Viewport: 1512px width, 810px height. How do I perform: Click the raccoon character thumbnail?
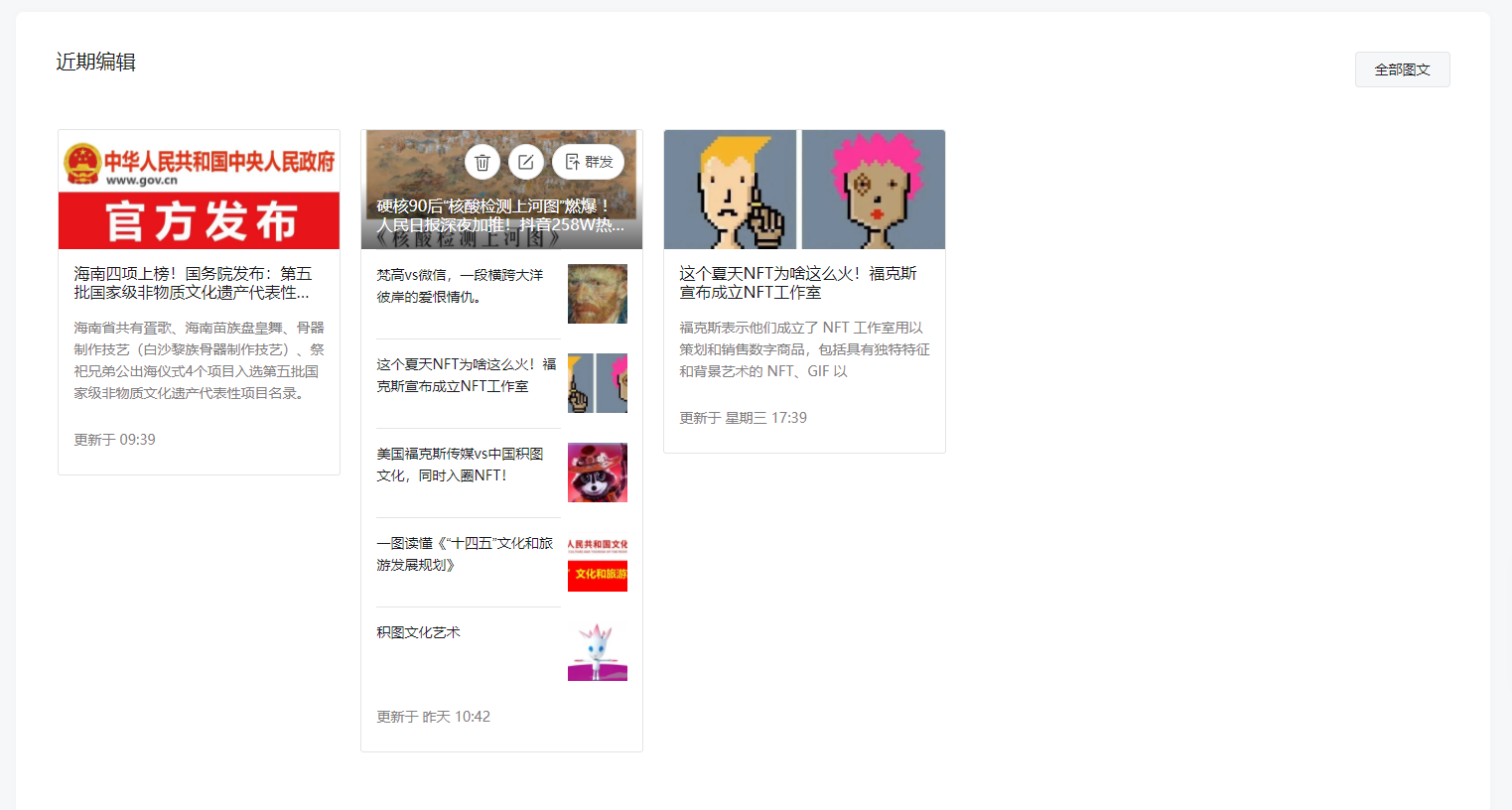[598, 472]
